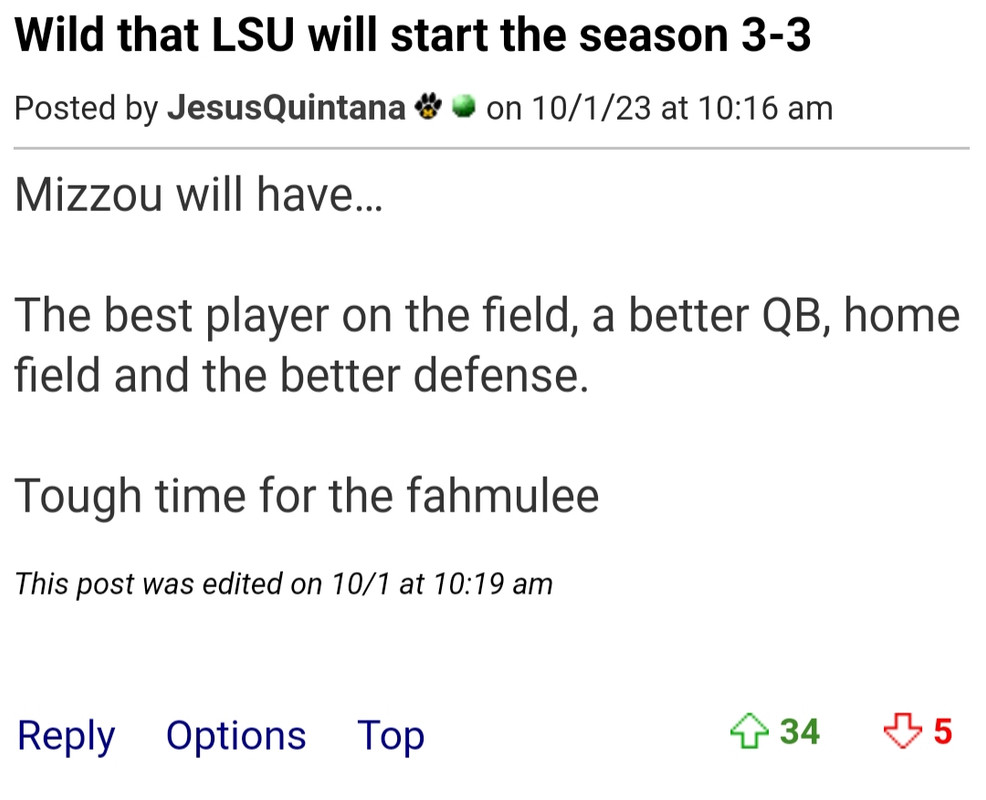This screenshot has width=986, height=800.
Task: Open the post Options menu
Action: pos(236,735)
